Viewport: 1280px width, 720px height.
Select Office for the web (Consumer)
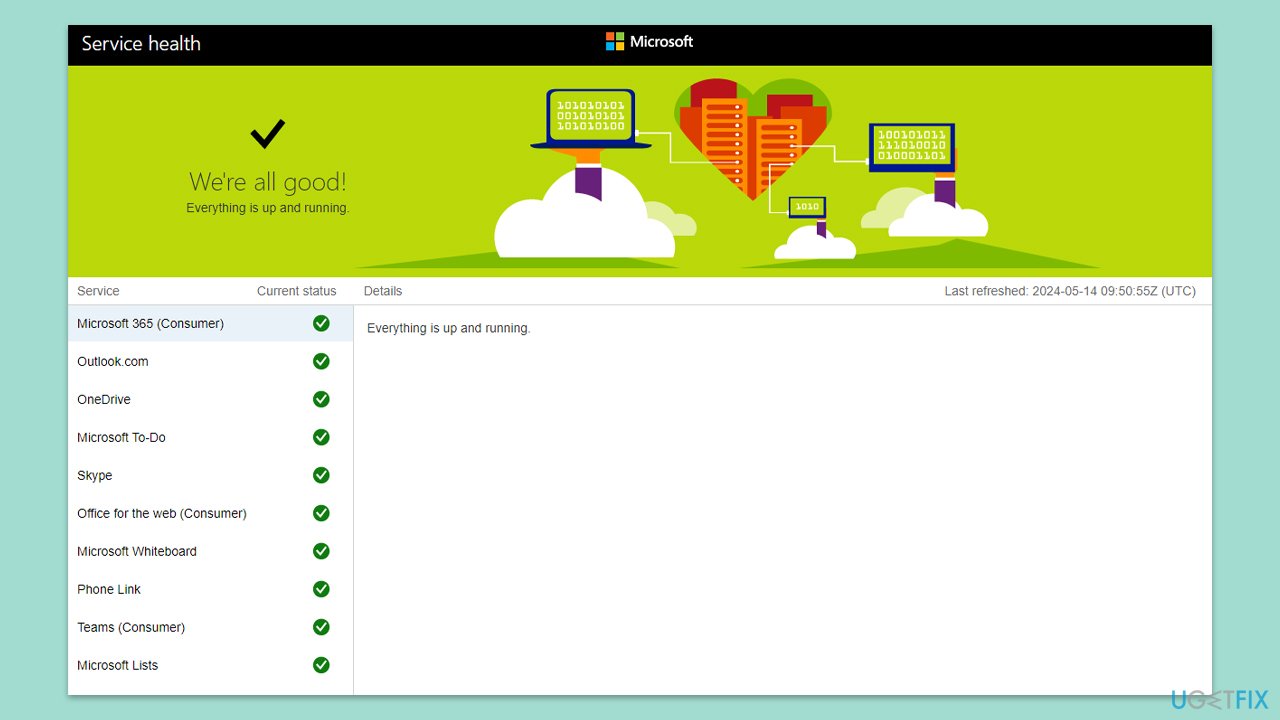(210, 513)
